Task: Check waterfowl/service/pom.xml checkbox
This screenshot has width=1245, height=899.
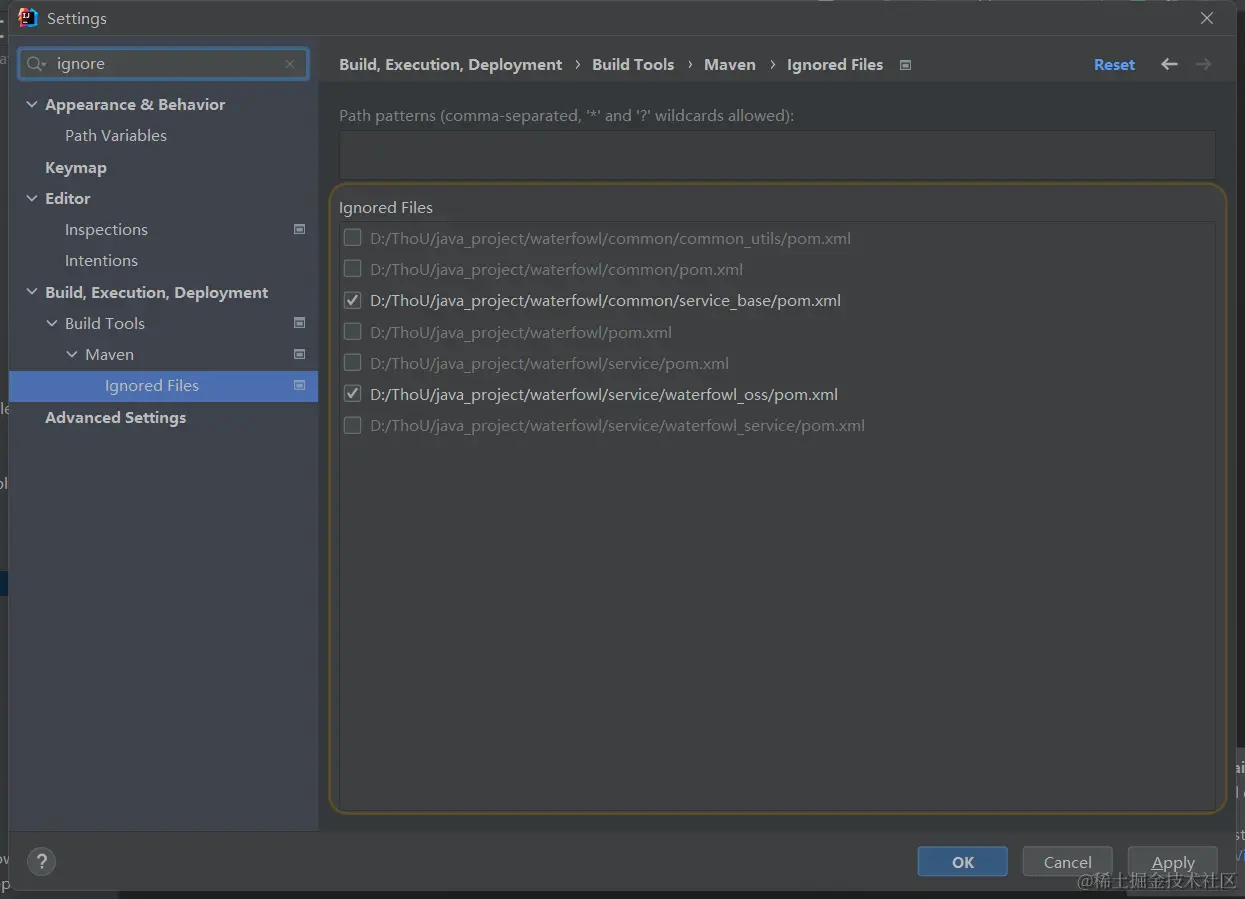Action: coord(352,363)
